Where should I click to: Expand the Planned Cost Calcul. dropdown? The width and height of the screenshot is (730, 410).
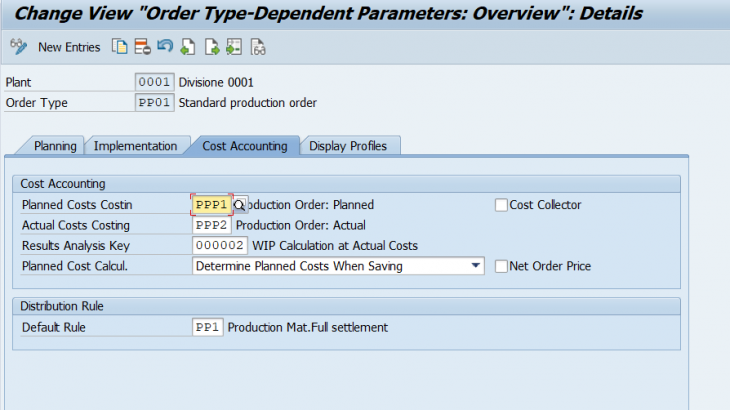click(475, 266)
